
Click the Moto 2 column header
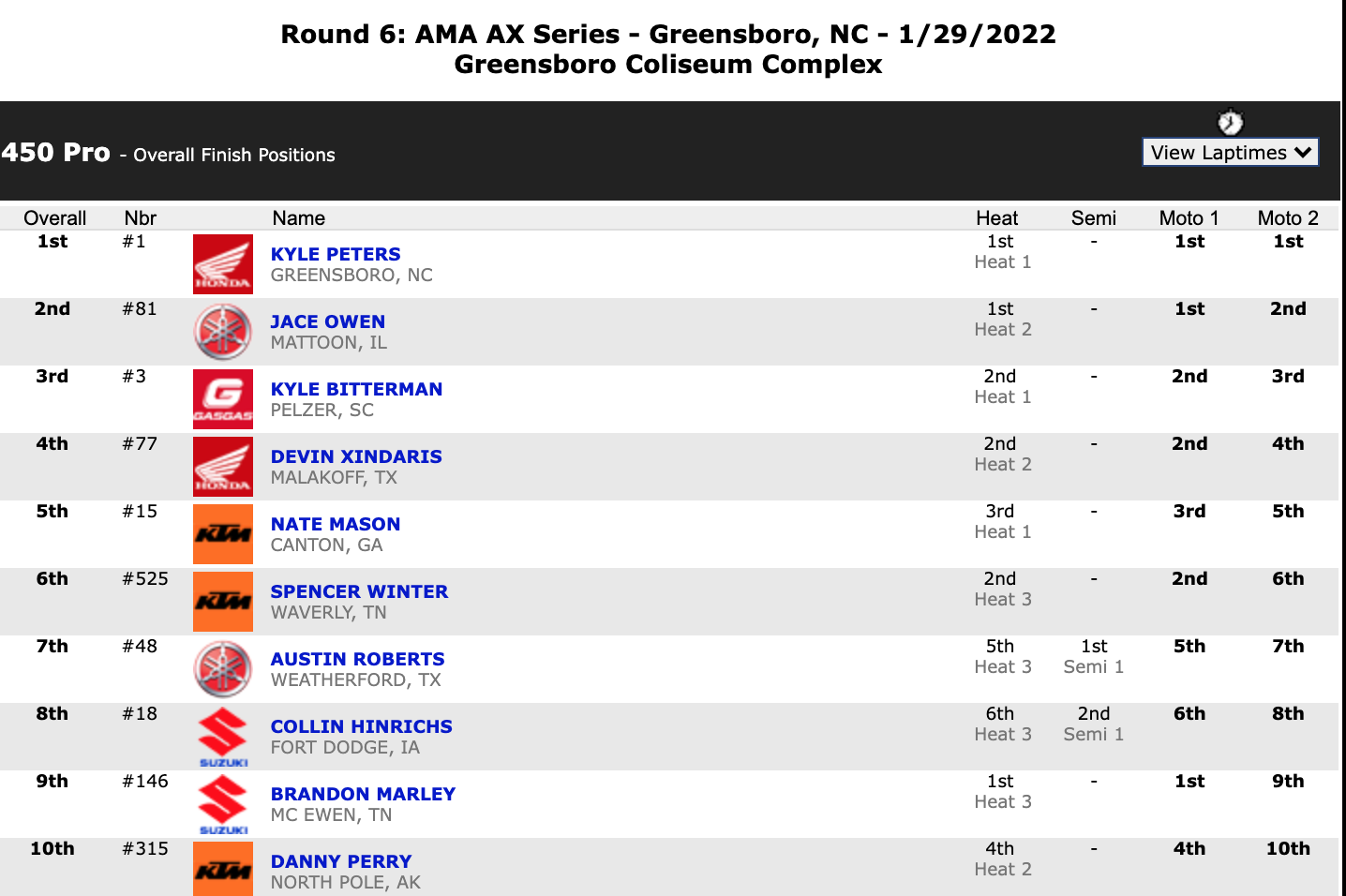1287,218
